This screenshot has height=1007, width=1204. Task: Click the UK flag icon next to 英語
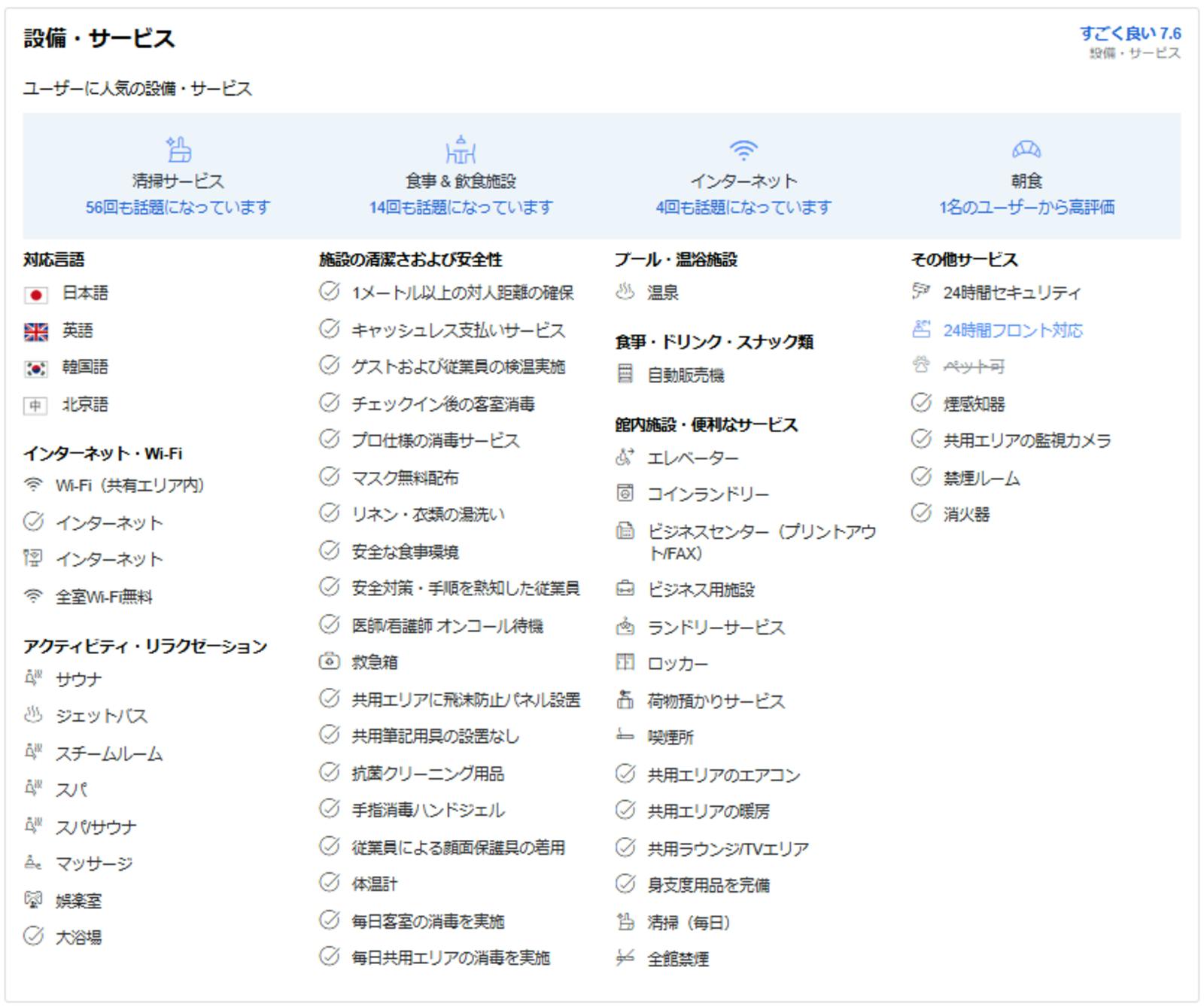pyautogui.click(x=35, y=331)
